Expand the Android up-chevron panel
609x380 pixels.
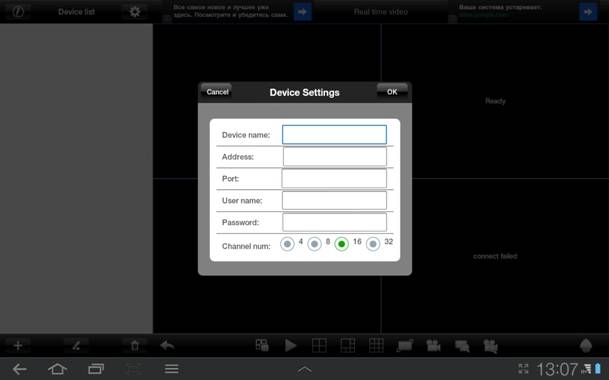click(x=304, y=370)
